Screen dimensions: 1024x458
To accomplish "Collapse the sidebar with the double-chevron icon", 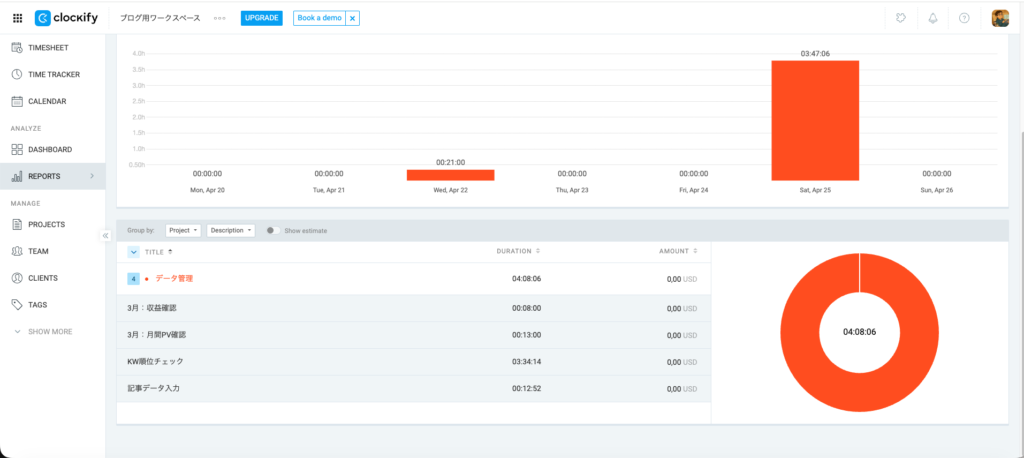I will point(105,236).
